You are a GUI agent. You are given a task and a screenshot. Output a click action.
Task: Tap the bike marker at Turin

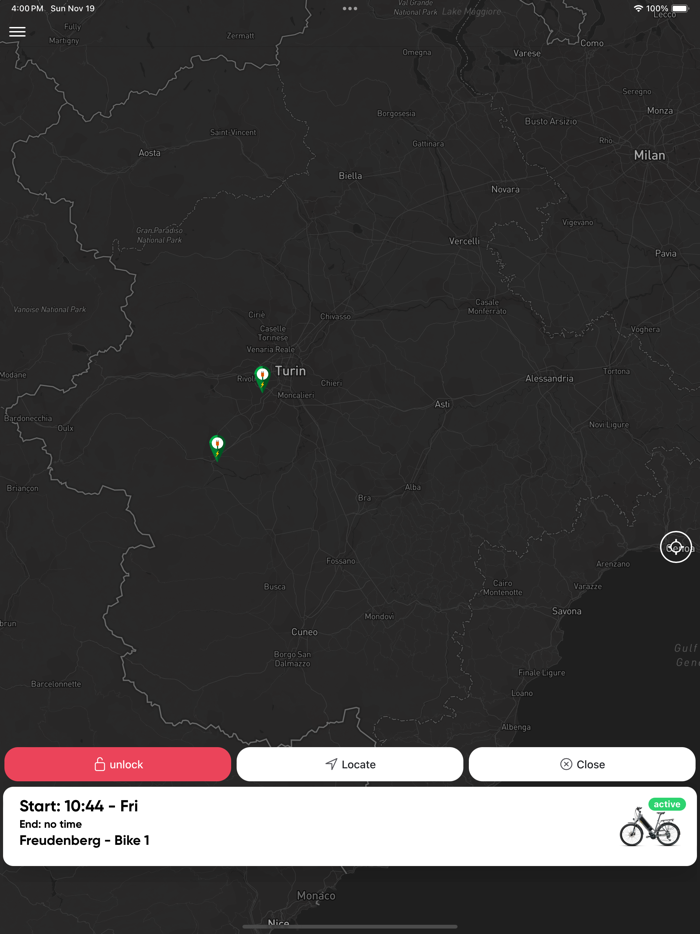pyautogui.click(x=262, y=378)
